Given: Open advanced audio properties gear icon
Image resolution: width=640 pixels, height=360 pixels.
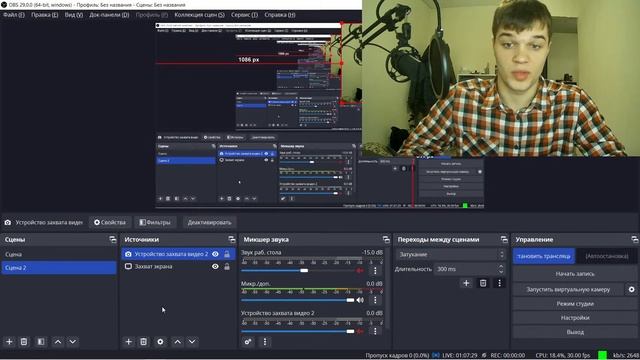Looking at the screenshot, I should (248, 342).
